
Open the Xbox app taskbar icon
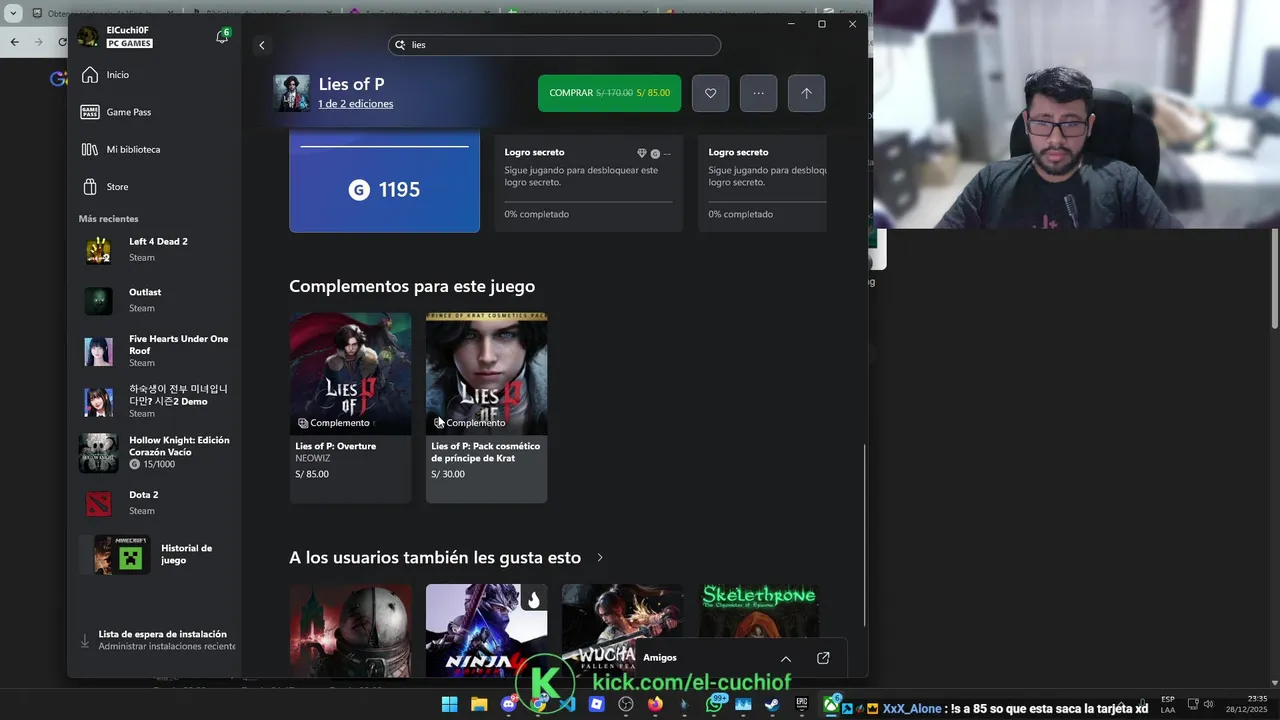coord(832,705)
